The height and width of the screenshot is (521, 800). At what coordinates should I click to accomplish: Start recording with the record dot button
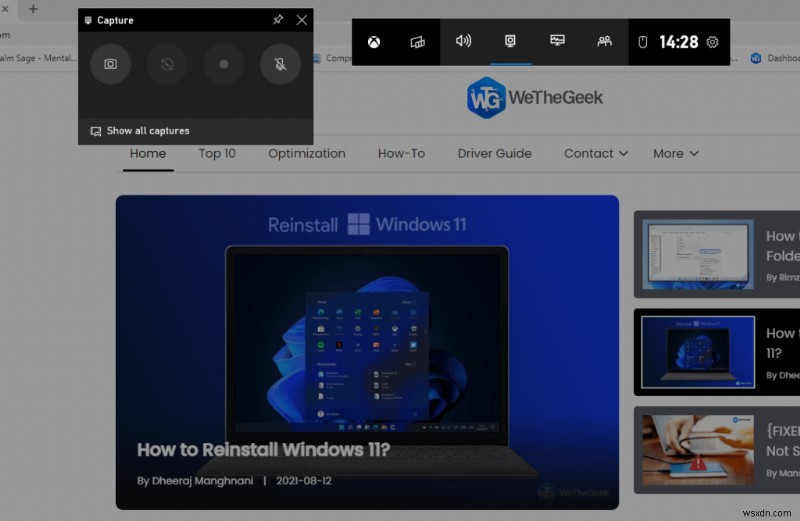(x=223, y=64)
